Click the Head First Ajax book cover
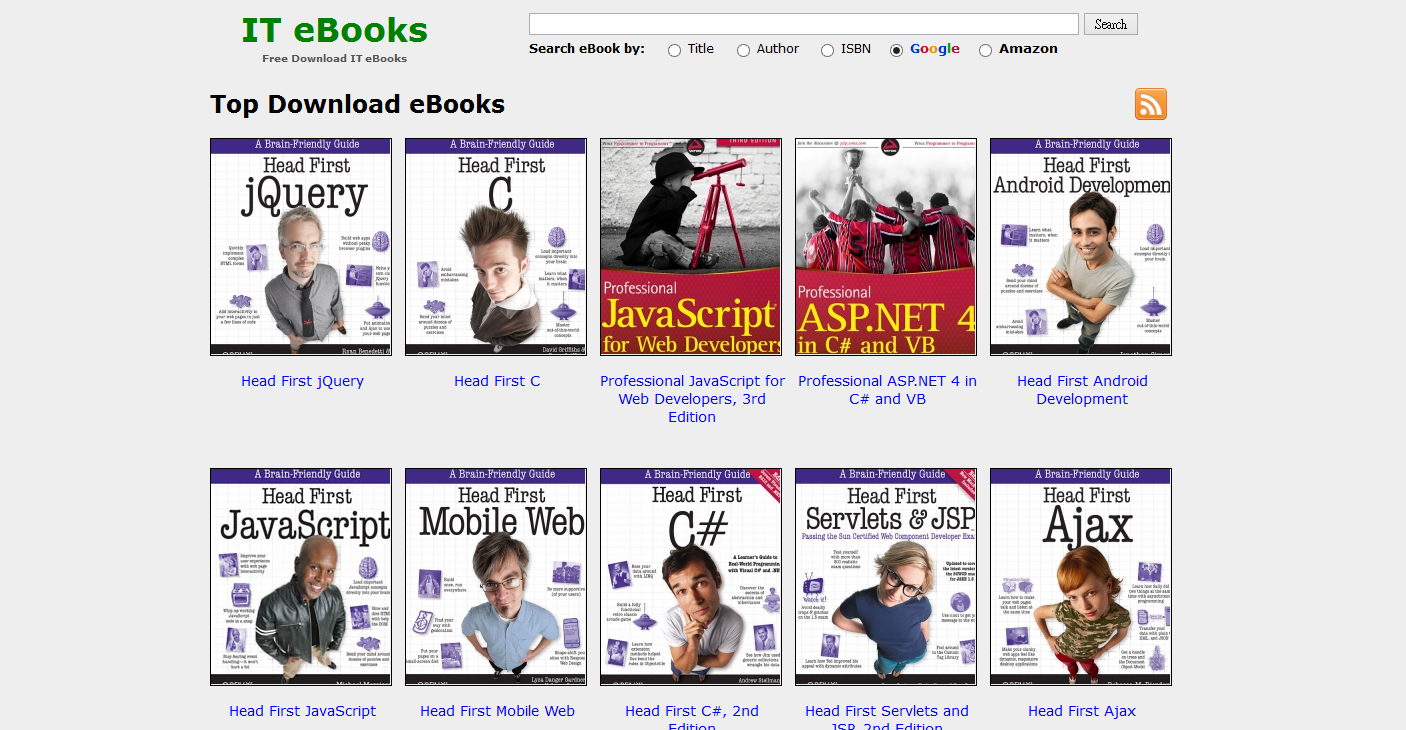This screenshot has width=1406, height=730. pyautogui.click(x=1081, y=577)
